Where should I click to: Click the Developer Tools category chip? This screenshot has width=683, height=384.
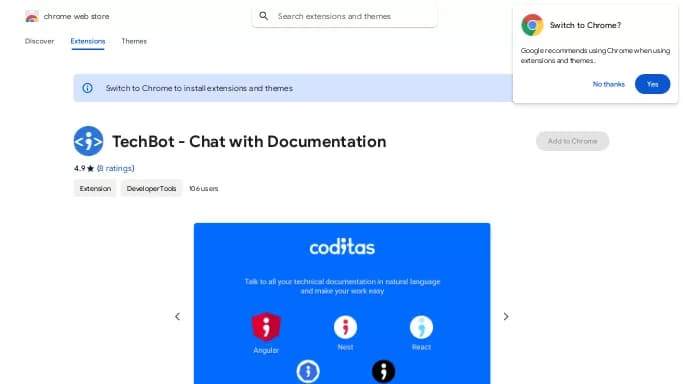(x=151, y=189)
